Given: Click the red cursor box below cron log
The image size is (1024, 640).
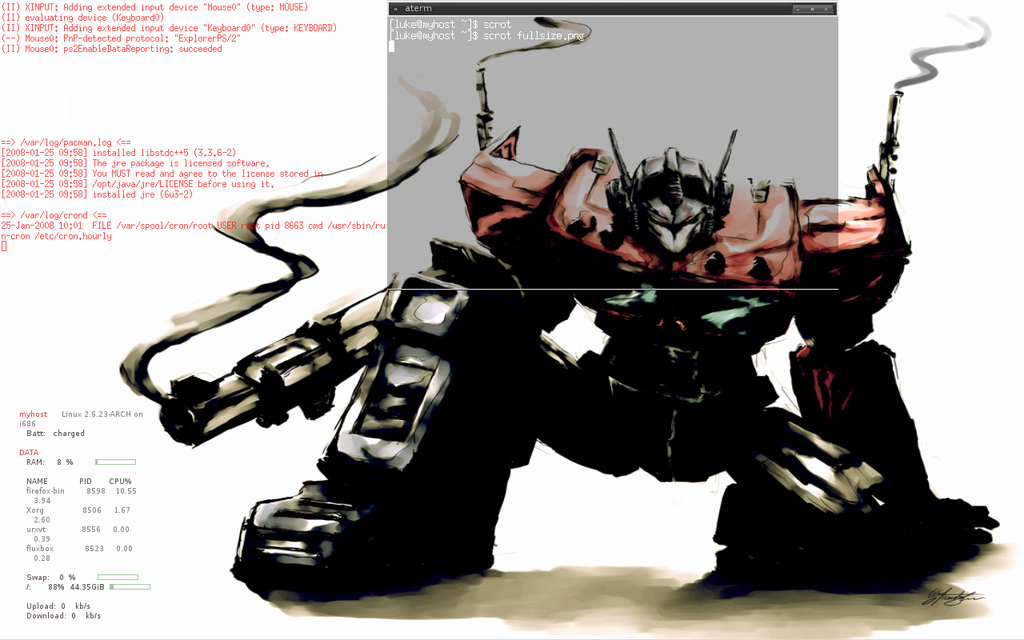Looking at the screenshot, I should (4, 246).
